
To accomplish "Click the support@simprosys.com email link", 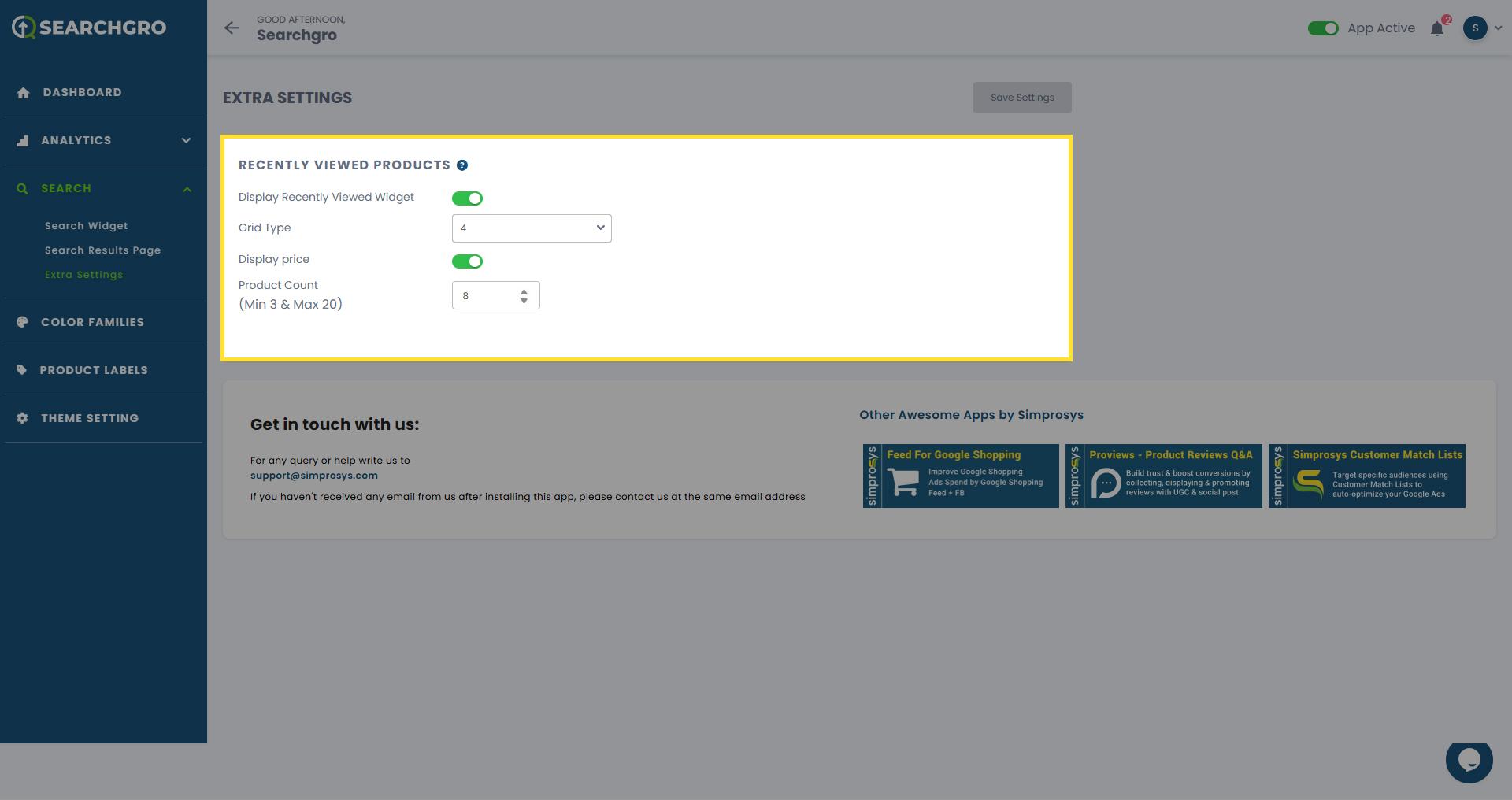I will click(x=313, y=476).
